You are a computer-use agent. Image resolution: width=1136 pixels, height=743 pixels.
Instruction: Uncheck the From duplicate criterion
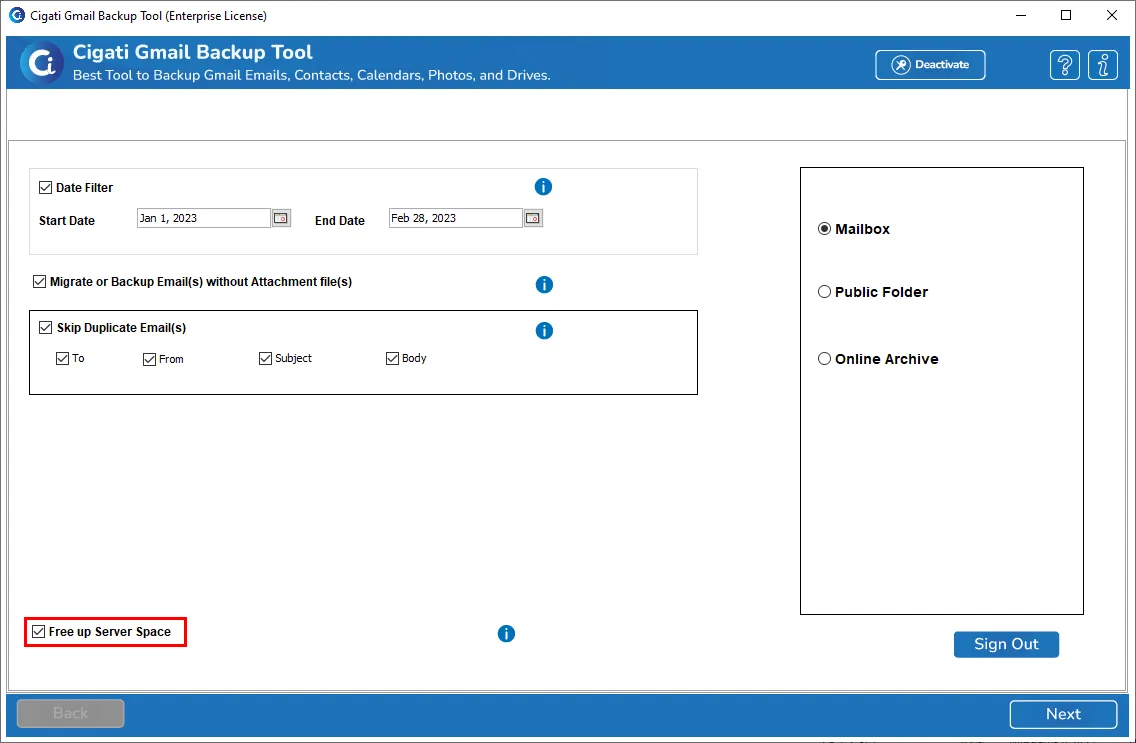coord(149,359)
